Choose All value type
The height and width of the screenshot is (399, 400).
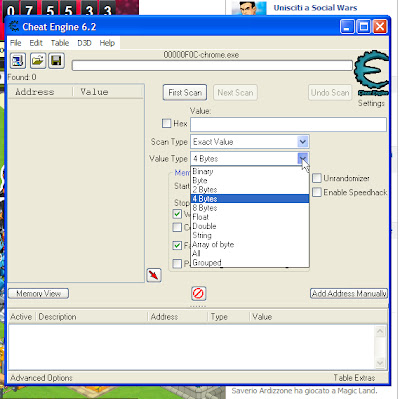pyautogui.click(x=250, y=254)
